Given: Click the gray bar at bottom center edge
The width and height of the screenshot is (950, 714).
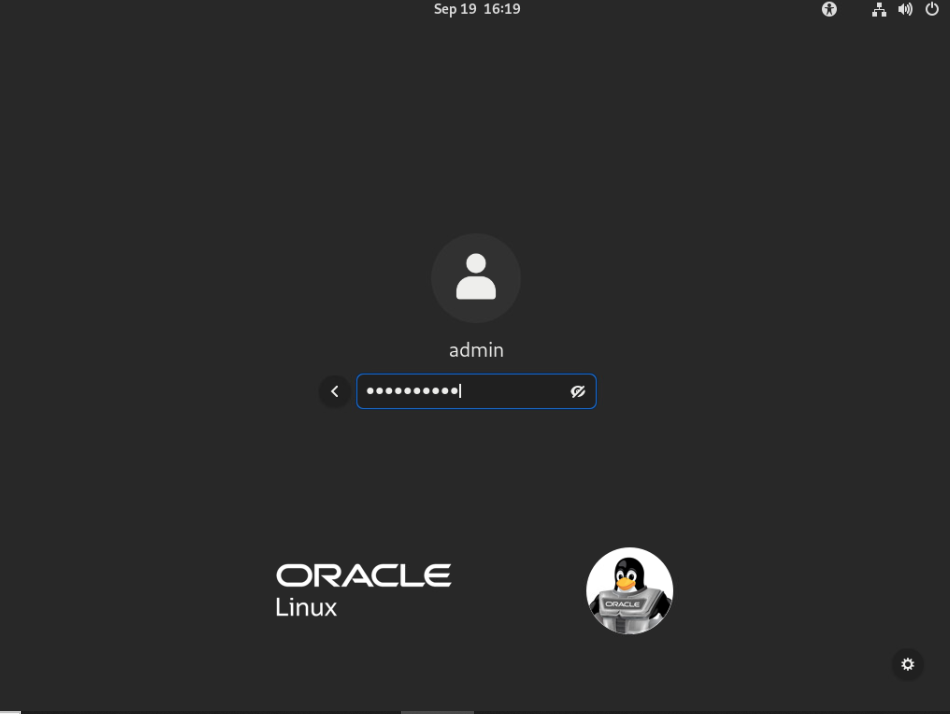Looking at the screenshot, I should 437,711.
